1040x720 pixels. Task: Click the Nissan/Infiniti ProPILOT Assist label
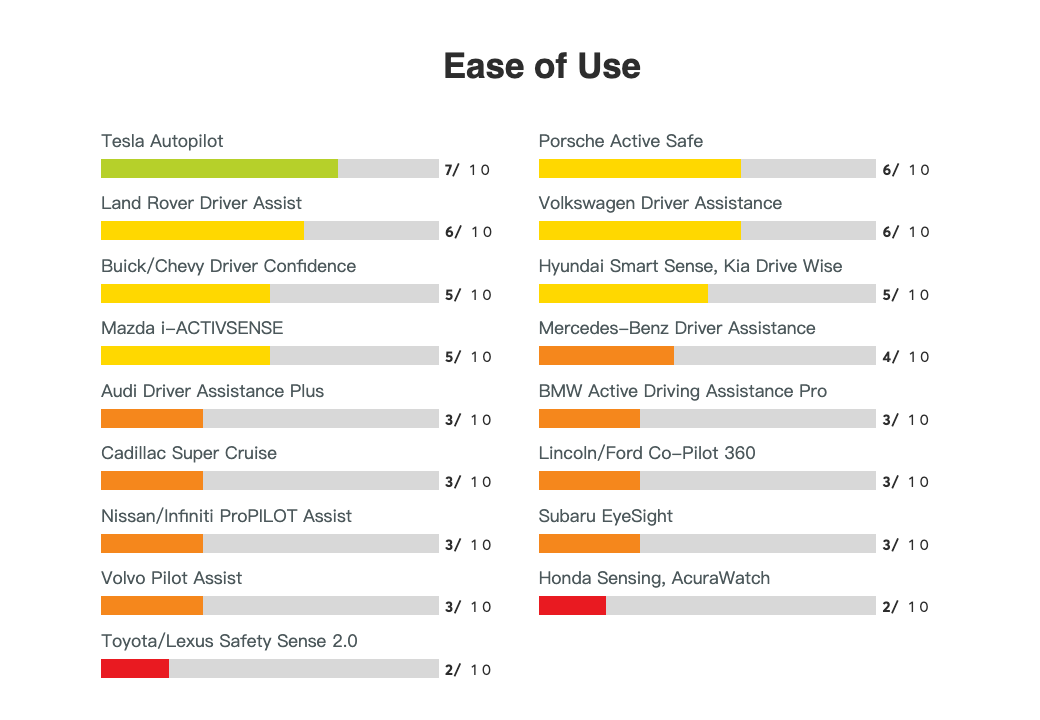point(226,516)
